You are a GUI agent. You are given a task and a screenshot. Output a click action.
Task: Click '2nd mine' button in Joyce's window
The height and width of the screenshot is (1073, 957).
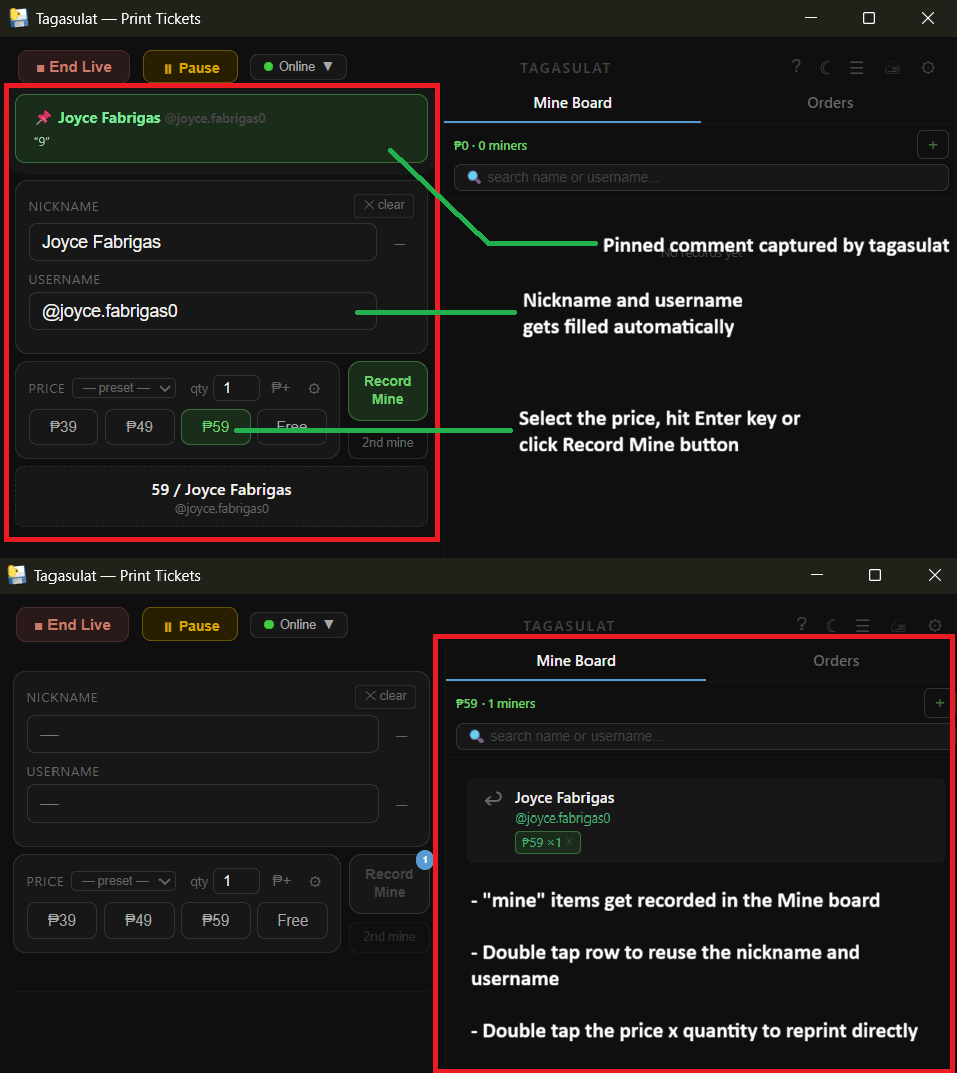(x=387, y=443)
